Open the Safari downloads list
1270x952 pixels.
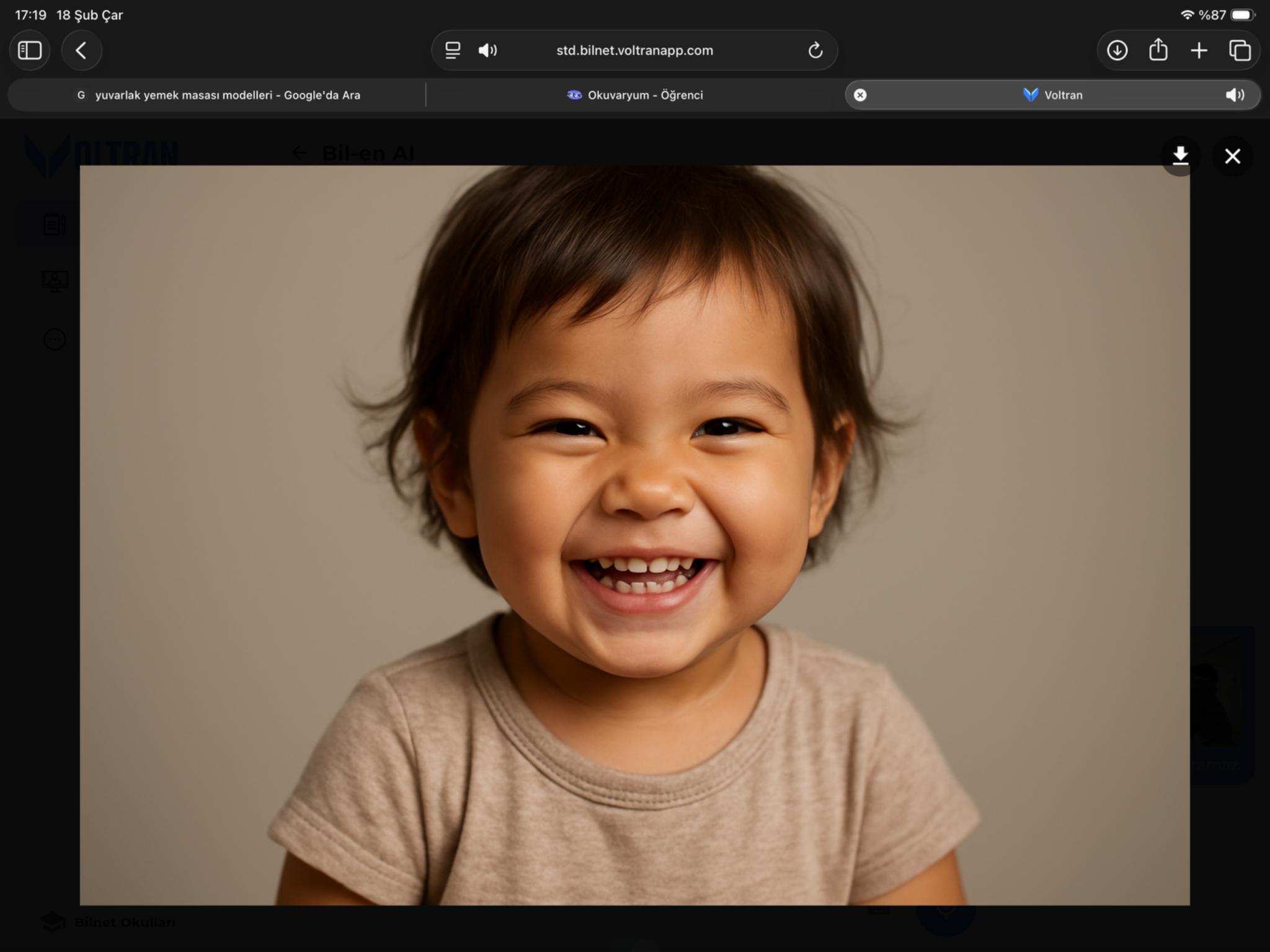point(1117,50)
